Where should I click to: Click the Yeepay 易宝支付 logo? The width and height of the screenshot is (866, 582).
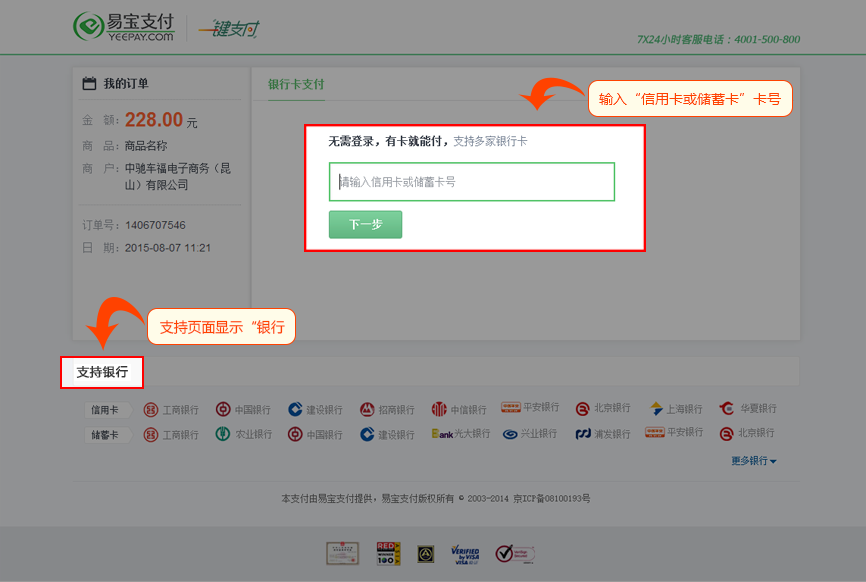pos(124,27)
